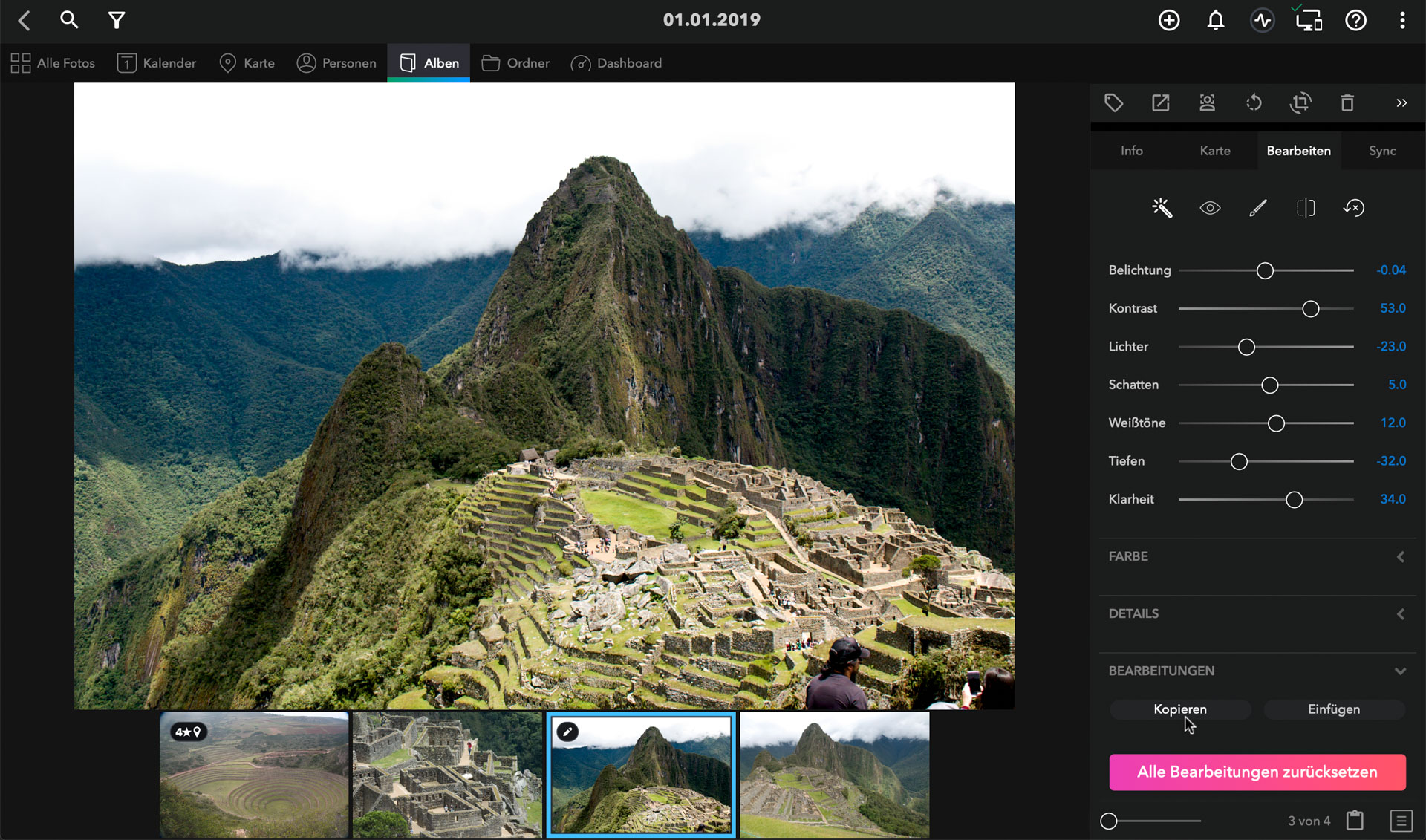Select the brush retouch tool
The width and height of the screenshot is (1426, 840).
tap(1257, 208)
